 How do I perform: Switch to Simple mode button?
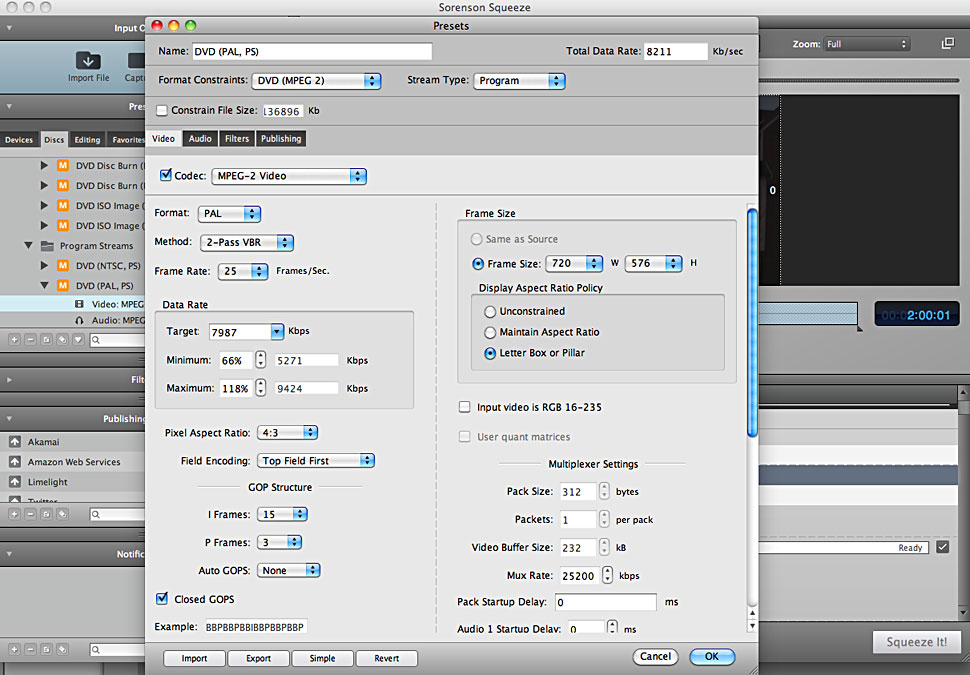322,658
